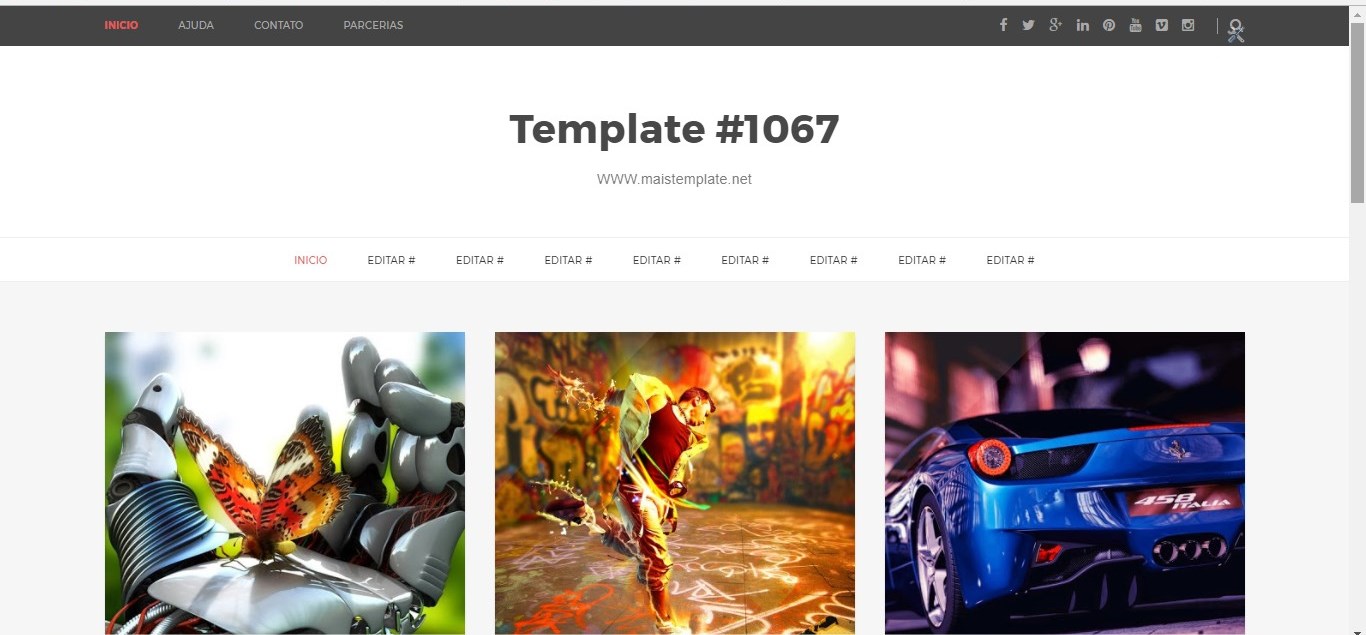This screenshot has width=1366, height=635.
Task: Open the search icon in top bar
Action: pos(1236,27)
